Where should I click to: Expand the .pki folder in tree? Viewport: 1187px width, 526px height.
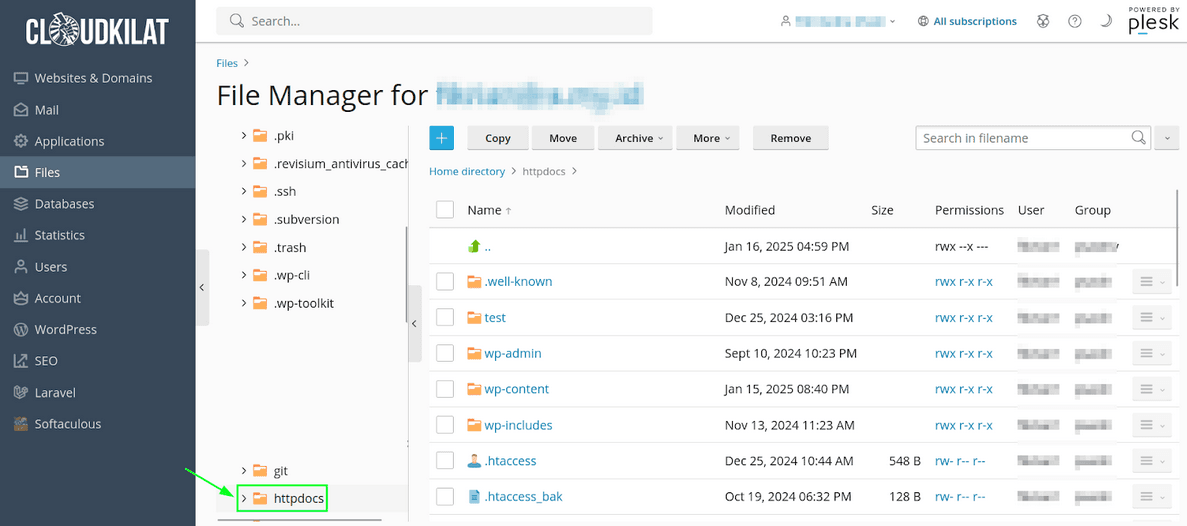pyautogui.click(x=244, y=135)
